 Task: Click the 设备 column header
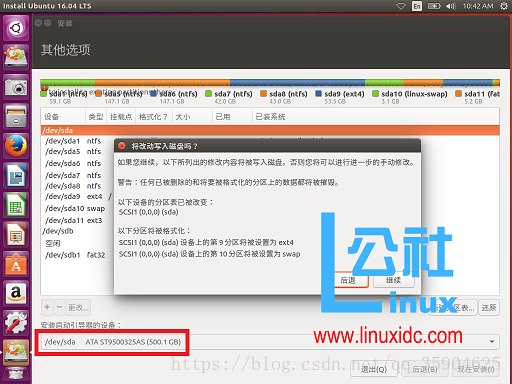[x=63, y=117]
